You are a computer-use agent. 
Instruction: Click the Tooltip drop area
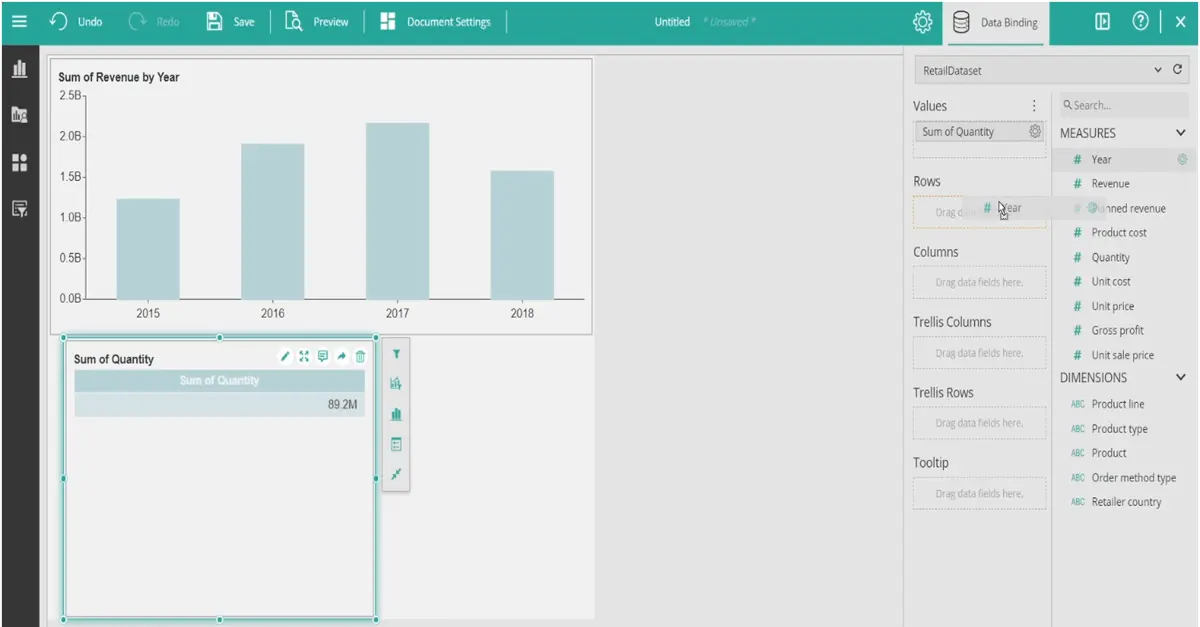coord(979,494)
